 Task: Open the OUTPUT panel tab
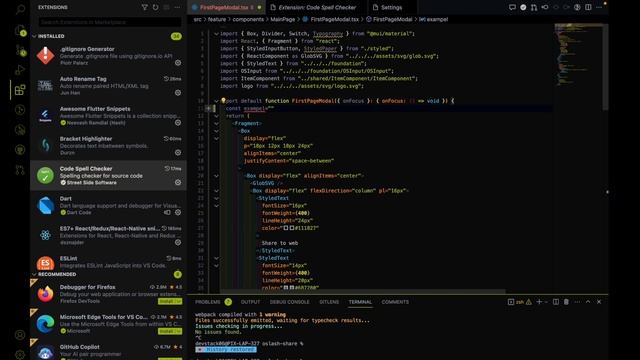click(x=250, y=302)
